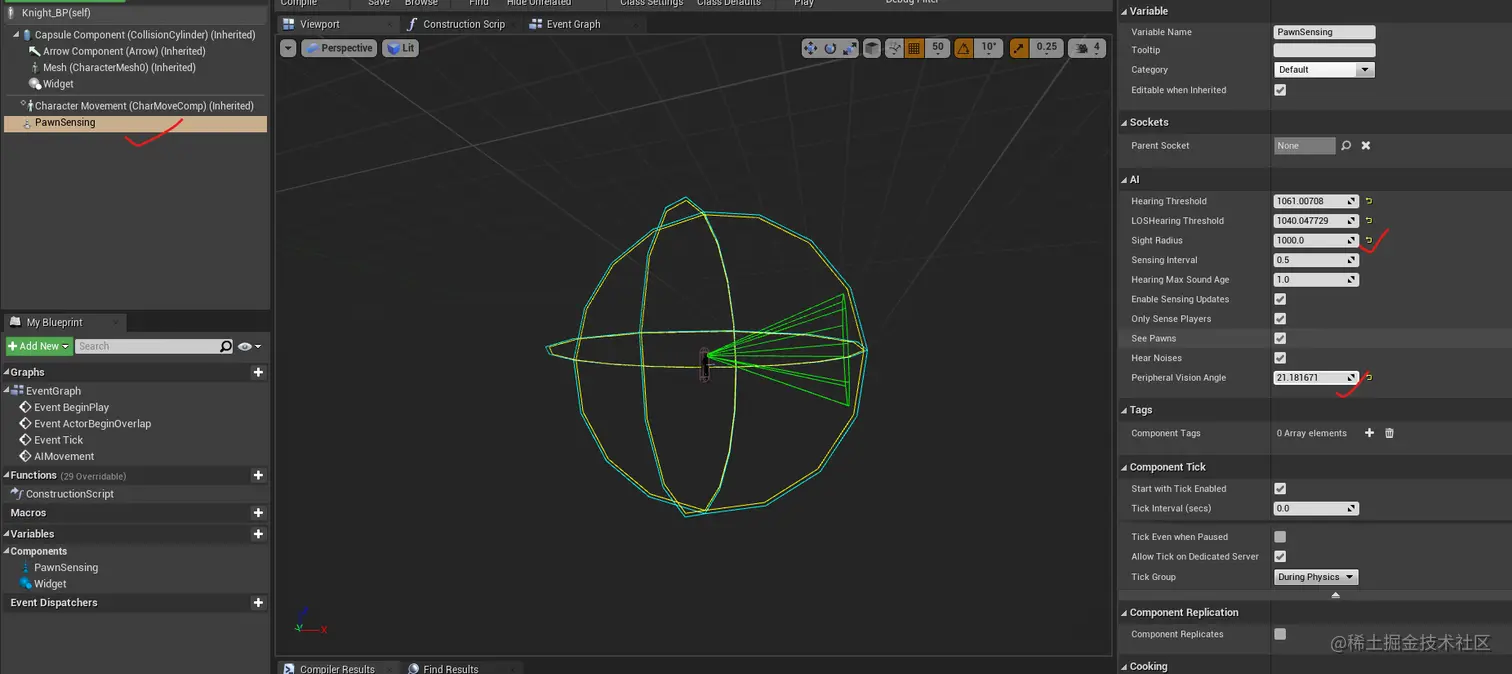Image resolution: width=1512 pixels, height=674 pixels.
Task: Switch to the Construction Script tab
Action: [463, 24]
